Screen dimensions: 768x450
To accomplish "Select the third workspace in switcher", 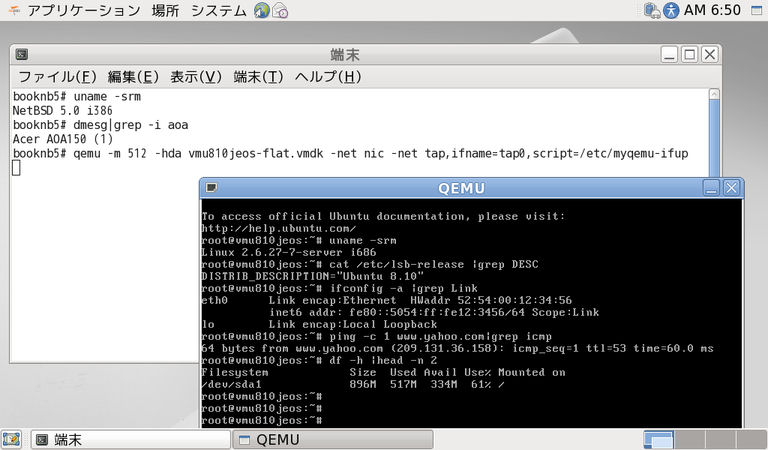I will coord(720,440).
